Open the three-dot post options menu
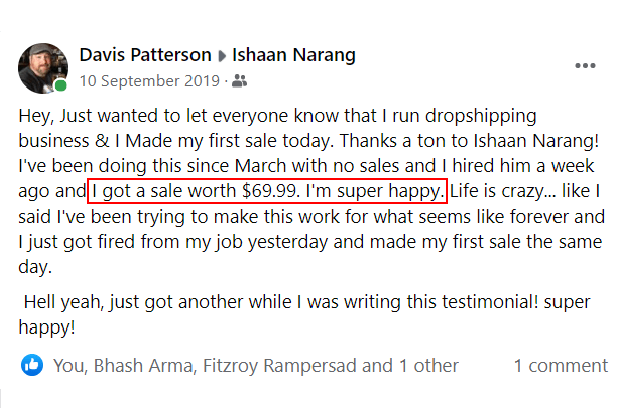 [585, 65]
